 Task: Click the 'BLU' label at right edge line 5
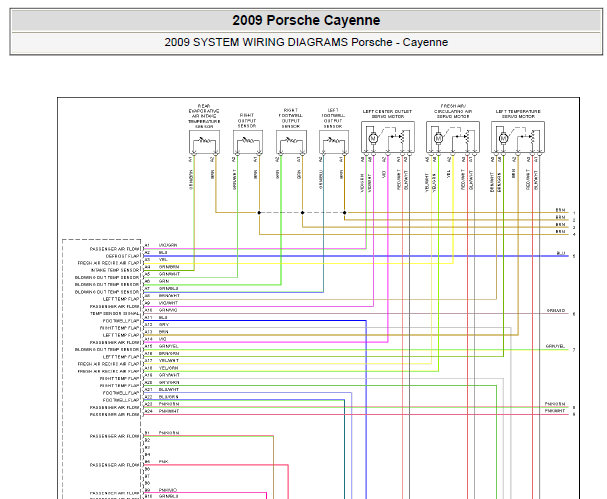click(561, 253)
